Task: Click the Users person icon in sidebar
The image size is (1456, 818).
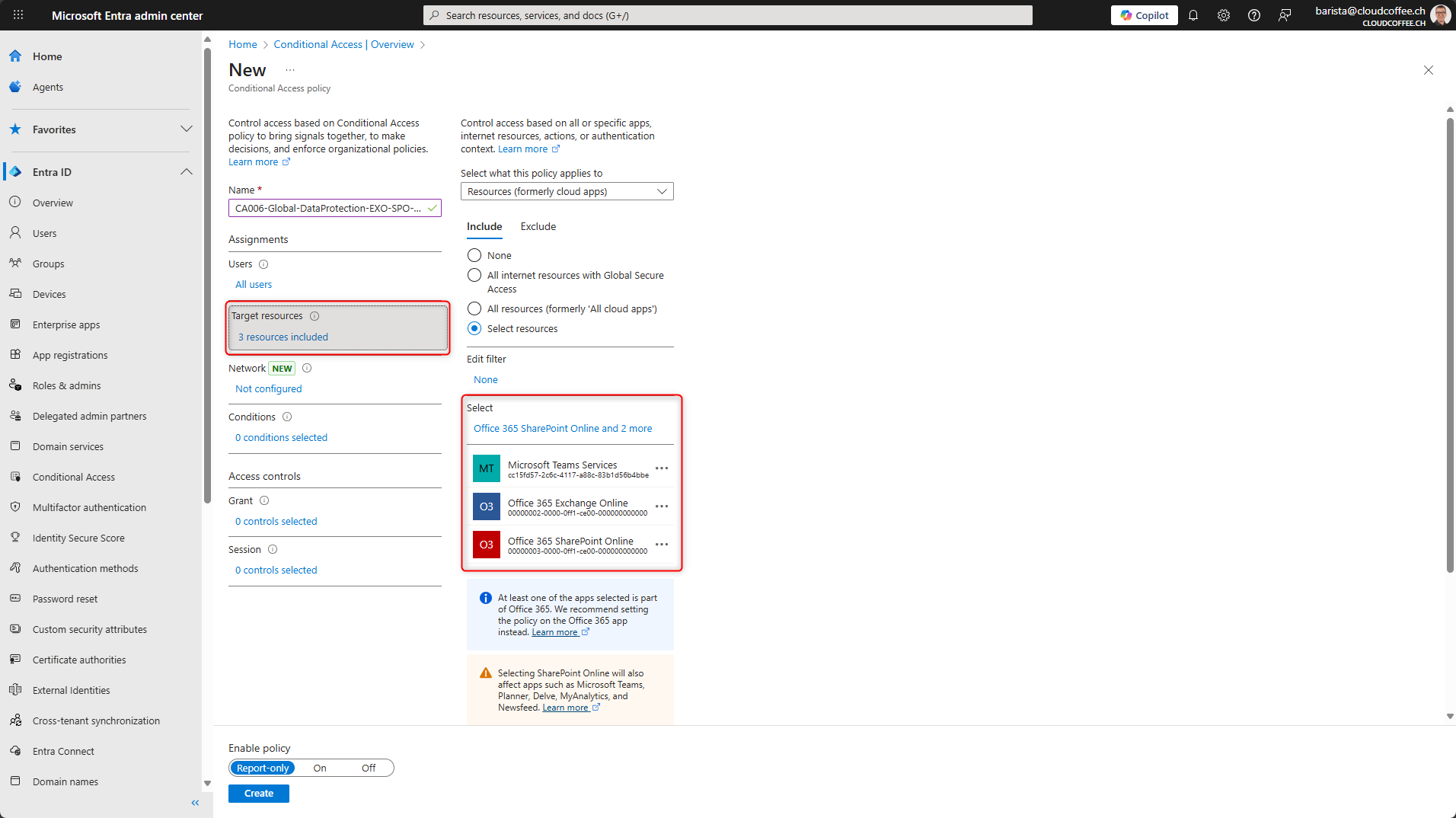Action: 15,233
